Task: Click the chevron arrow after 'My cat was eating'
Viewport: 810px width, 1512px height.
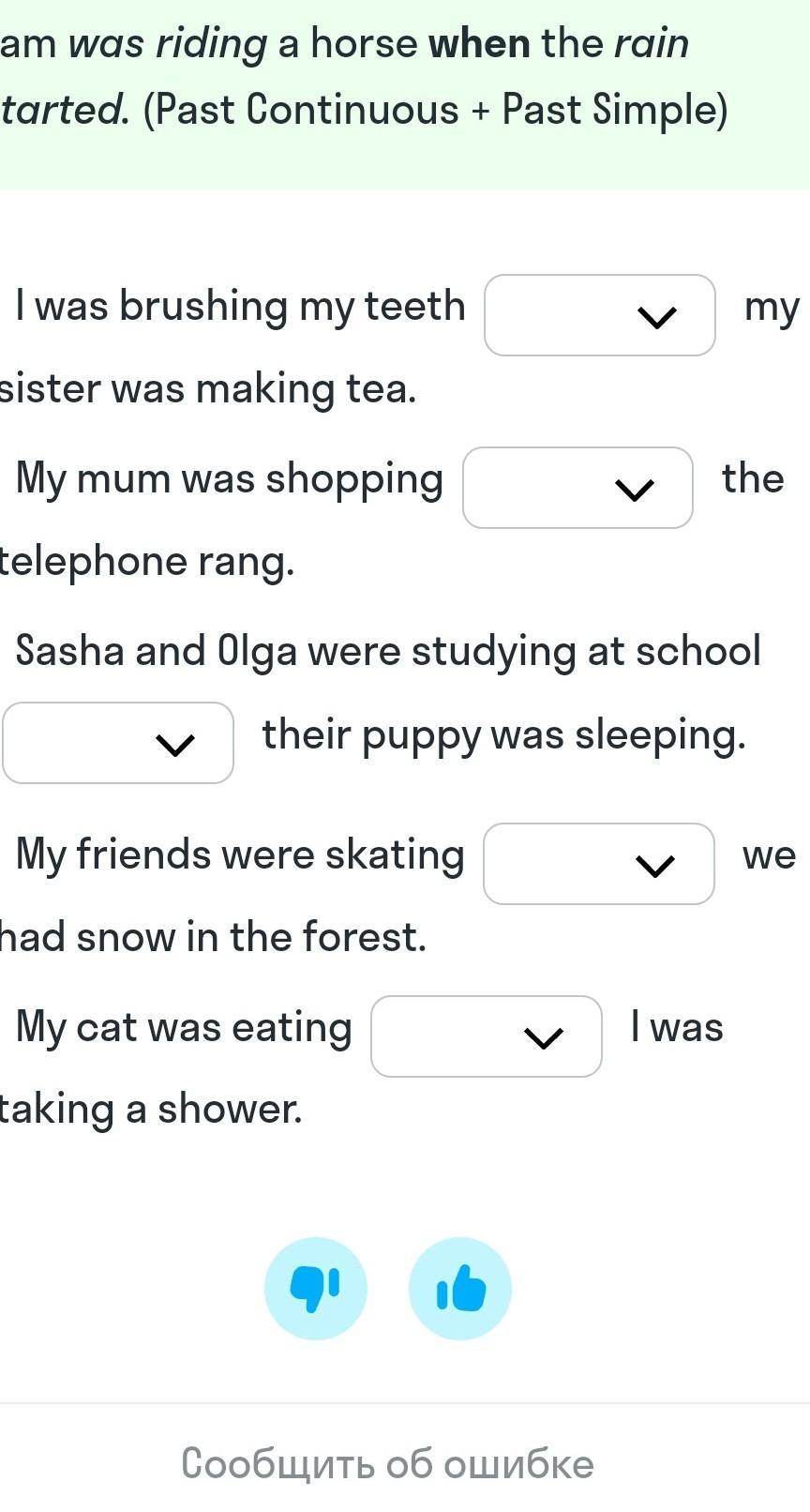Action: click(543, 1037)
